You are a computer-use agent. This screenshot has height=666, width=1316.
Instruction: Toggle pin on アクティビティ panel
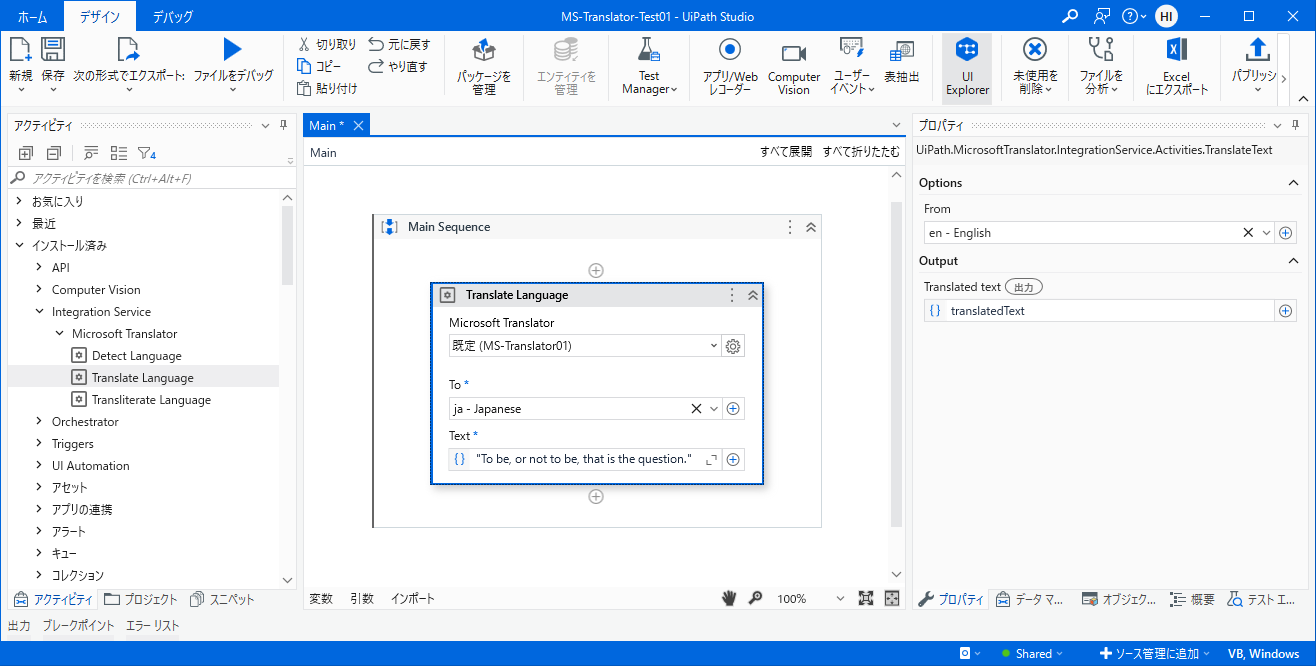[x=284, y=125]
